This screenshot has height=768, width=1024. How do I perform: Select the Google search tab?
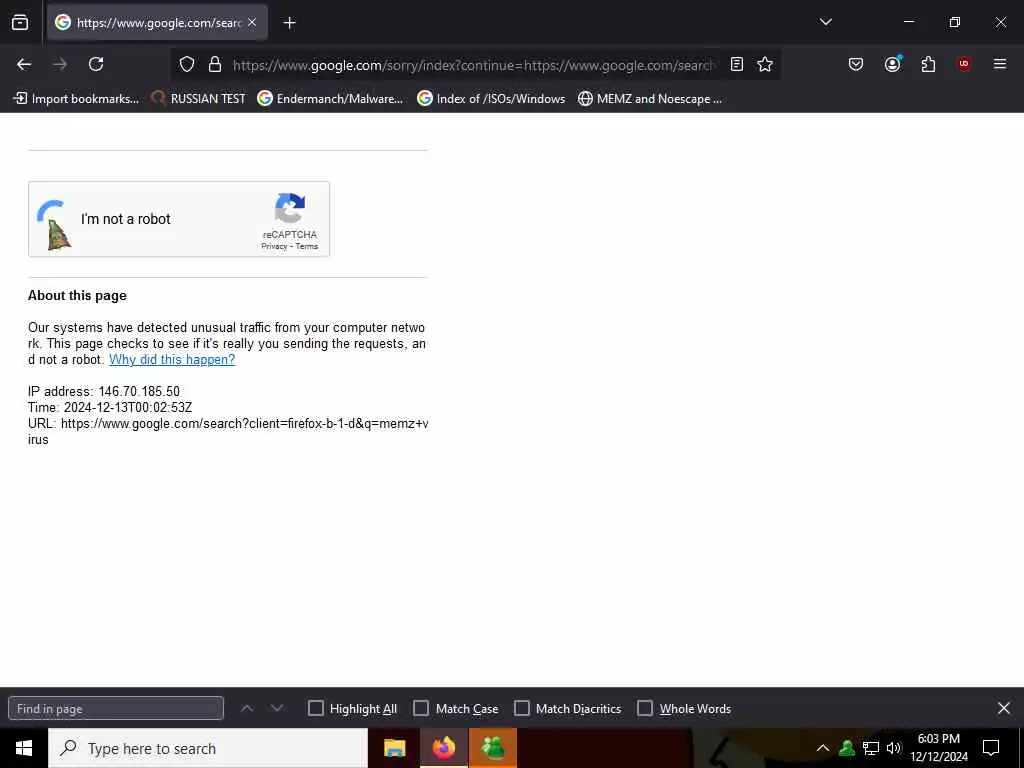pos(157,22)
